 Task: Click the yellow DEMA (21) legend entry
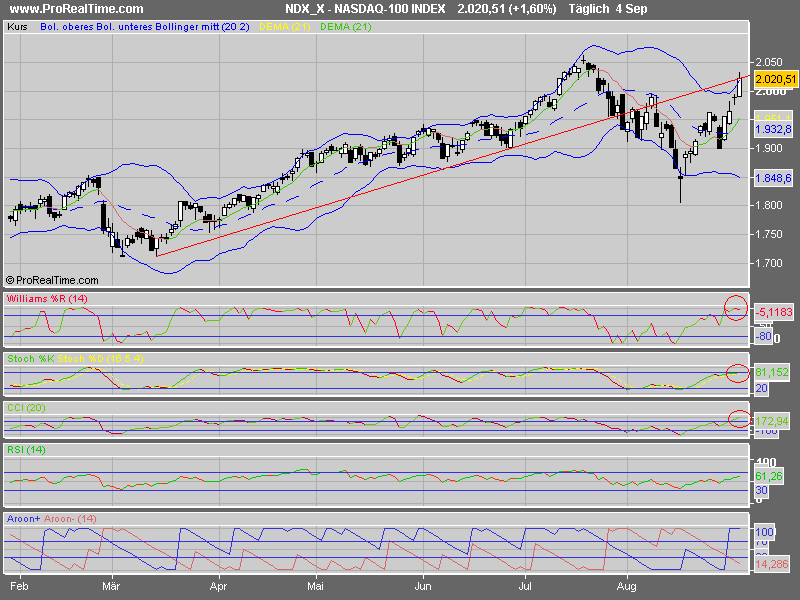[285, 27]
